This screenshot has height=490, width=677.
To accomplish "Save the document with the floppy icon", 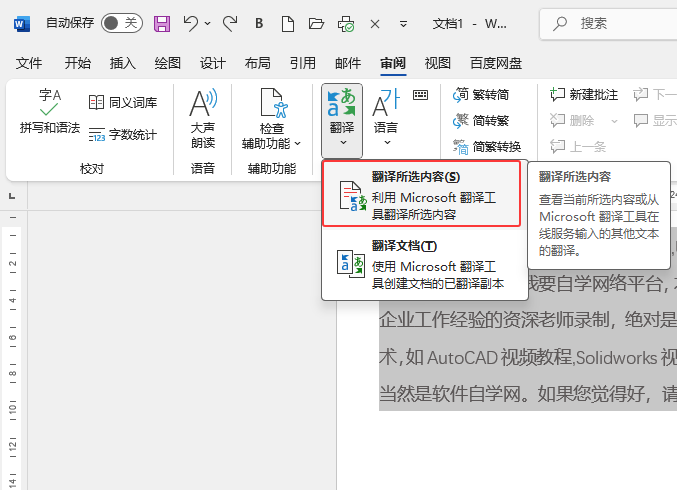I will [162, 24].
